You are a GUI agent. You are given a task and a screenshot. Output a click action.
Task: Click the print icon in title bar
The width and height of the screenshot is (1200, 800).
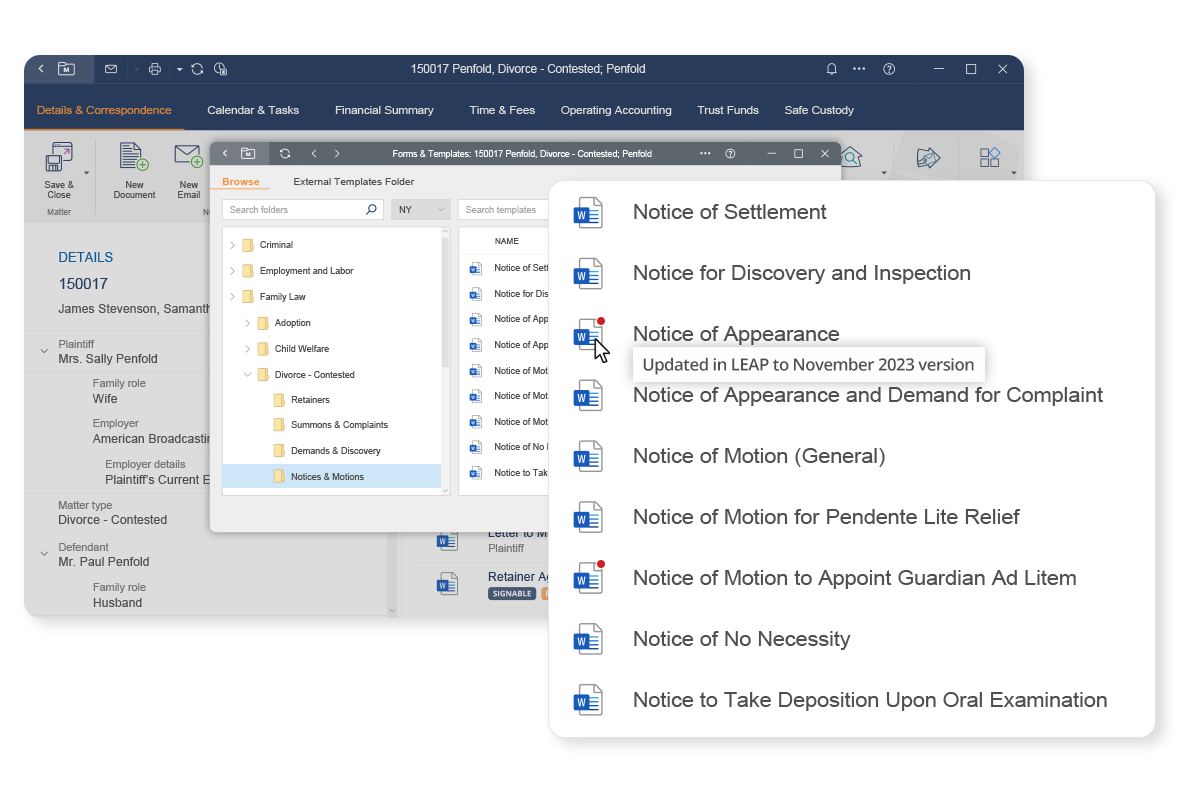154,69
